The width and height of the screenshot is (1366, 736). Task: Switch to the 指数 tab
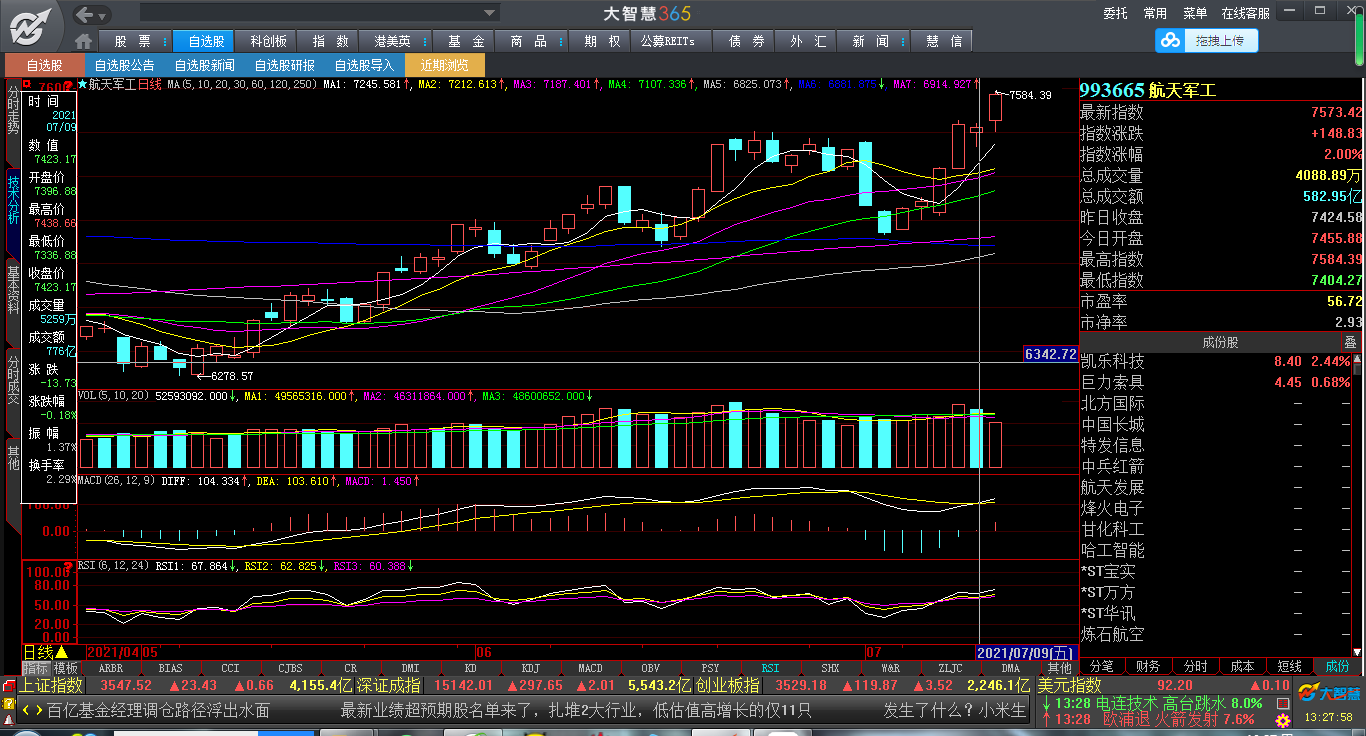click(x=330, y=41)
